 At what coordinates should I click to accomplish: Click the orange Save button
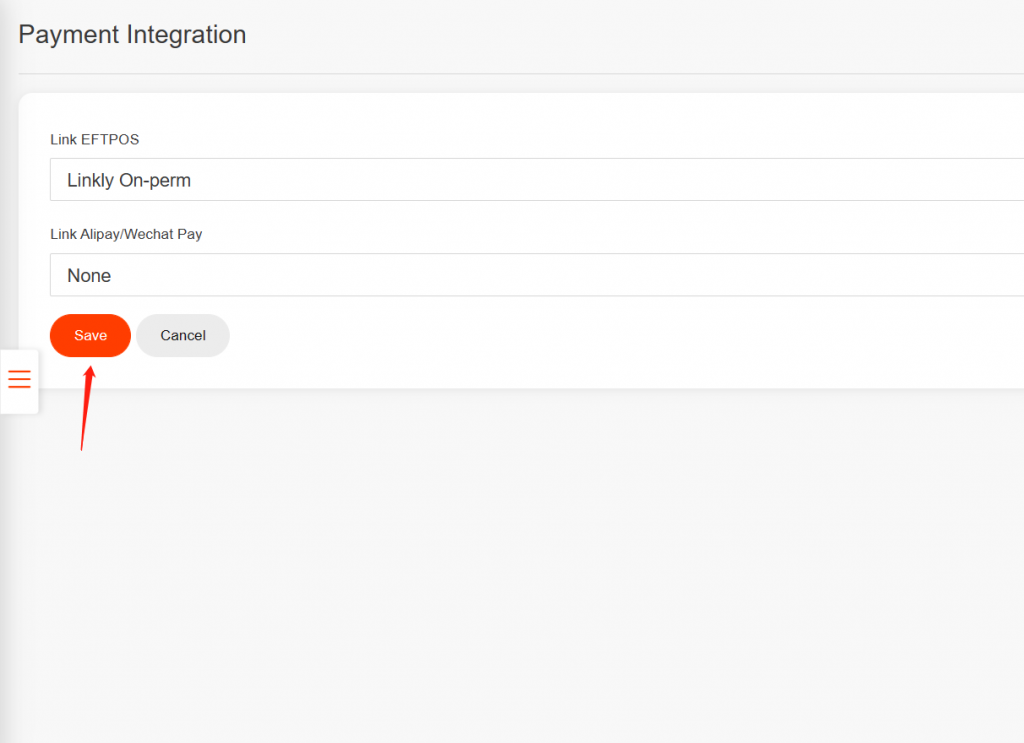(90, 336)
